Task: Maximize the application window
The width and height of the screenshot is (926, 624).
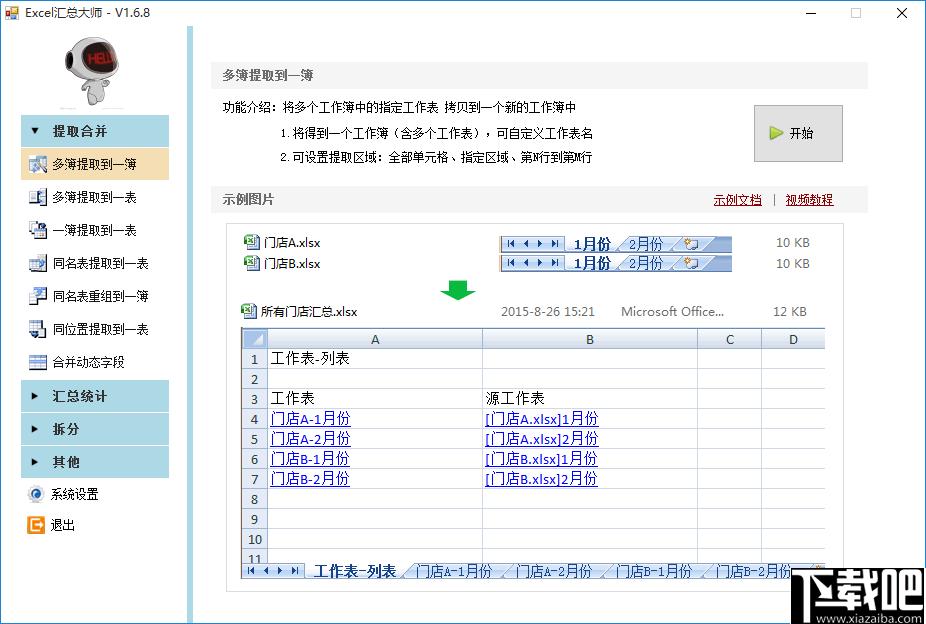Action: 856,13
